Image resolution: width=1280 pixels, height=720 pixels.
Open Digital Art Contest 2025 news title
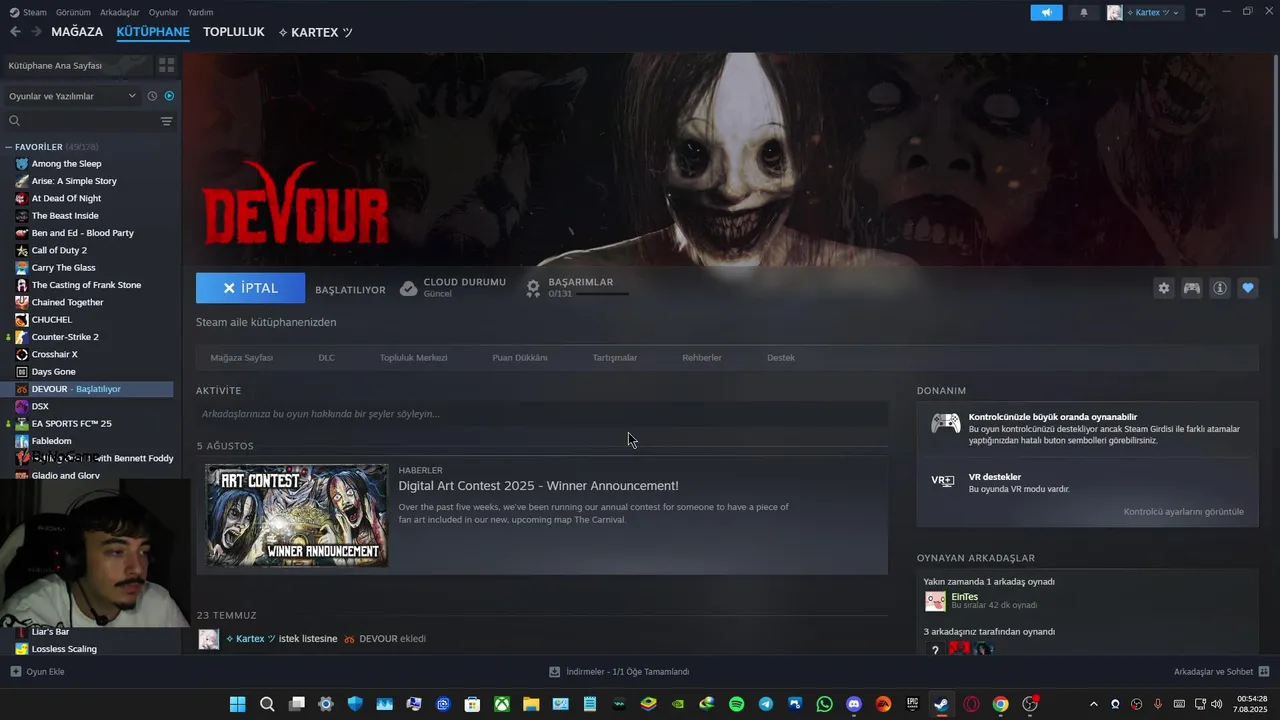(x=538, y=486)
